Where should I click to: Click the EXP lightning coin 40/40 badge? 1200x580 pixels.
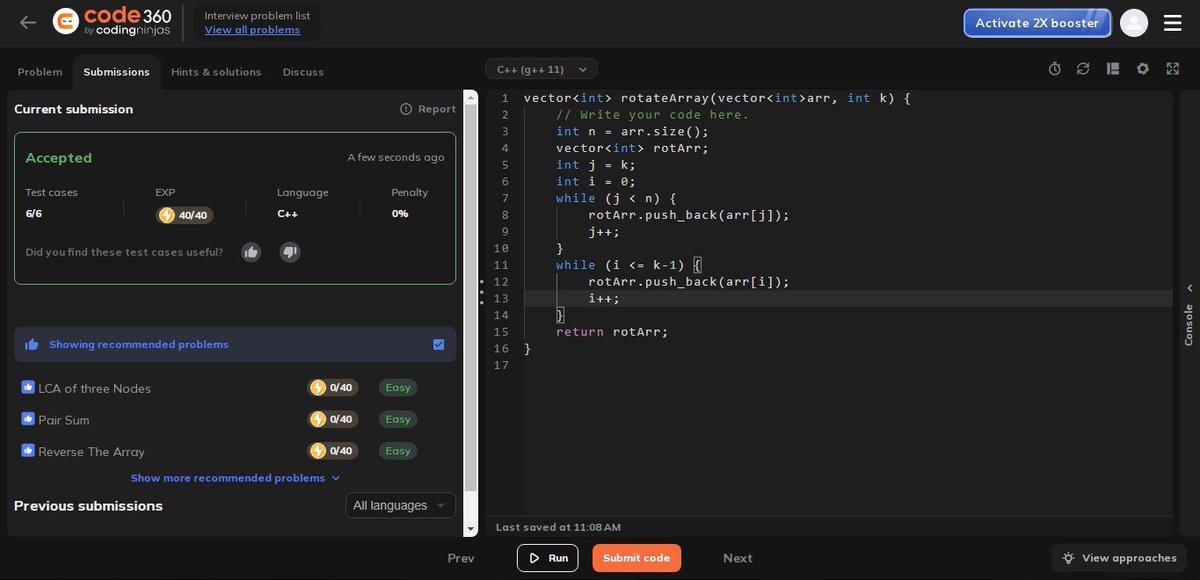pyautogui.click(x=185, y=215)
